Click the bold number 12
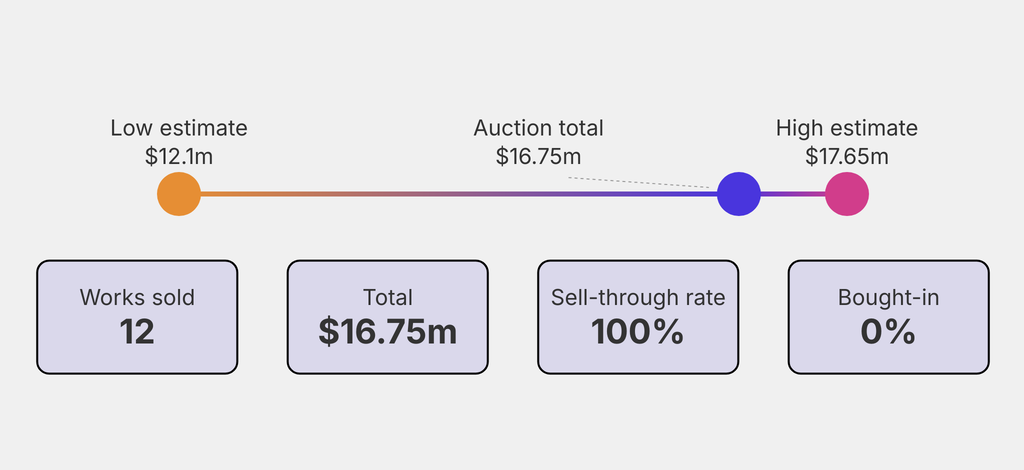This screenshot has height=470, width=1024. 137,332
